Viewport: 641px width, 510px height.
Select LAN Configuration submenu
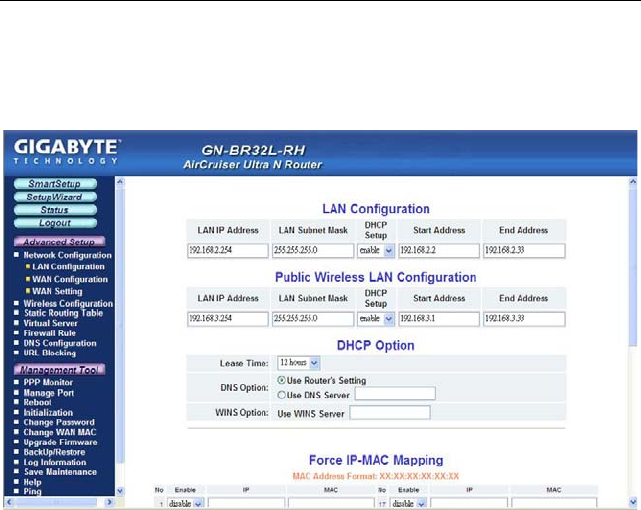[68, 266]
